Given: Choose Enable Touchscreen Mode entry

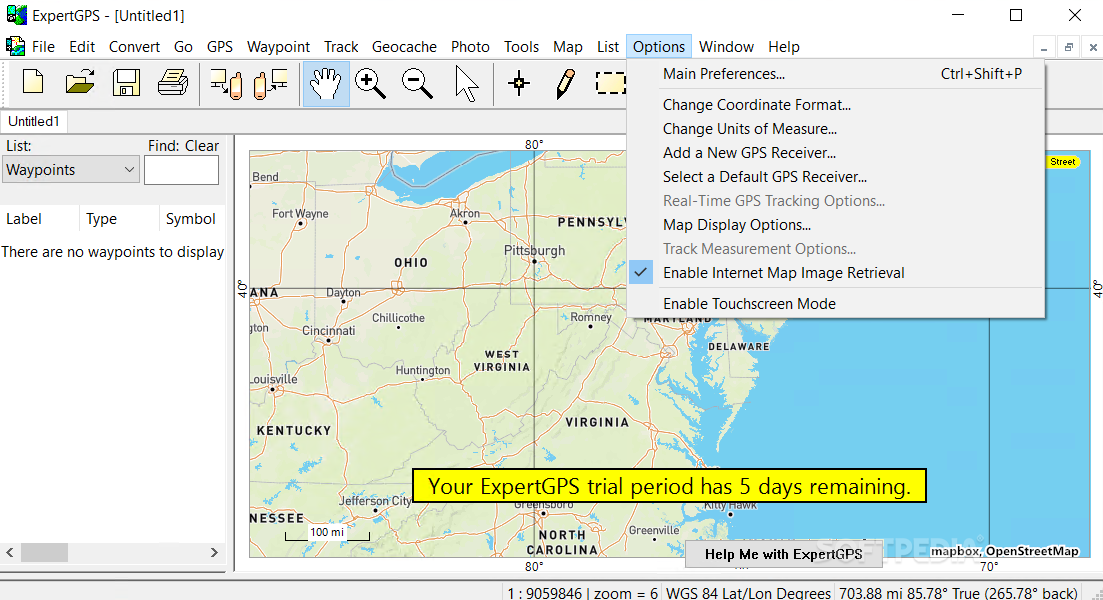Looking at the screenshot, I should click(835, 304).
